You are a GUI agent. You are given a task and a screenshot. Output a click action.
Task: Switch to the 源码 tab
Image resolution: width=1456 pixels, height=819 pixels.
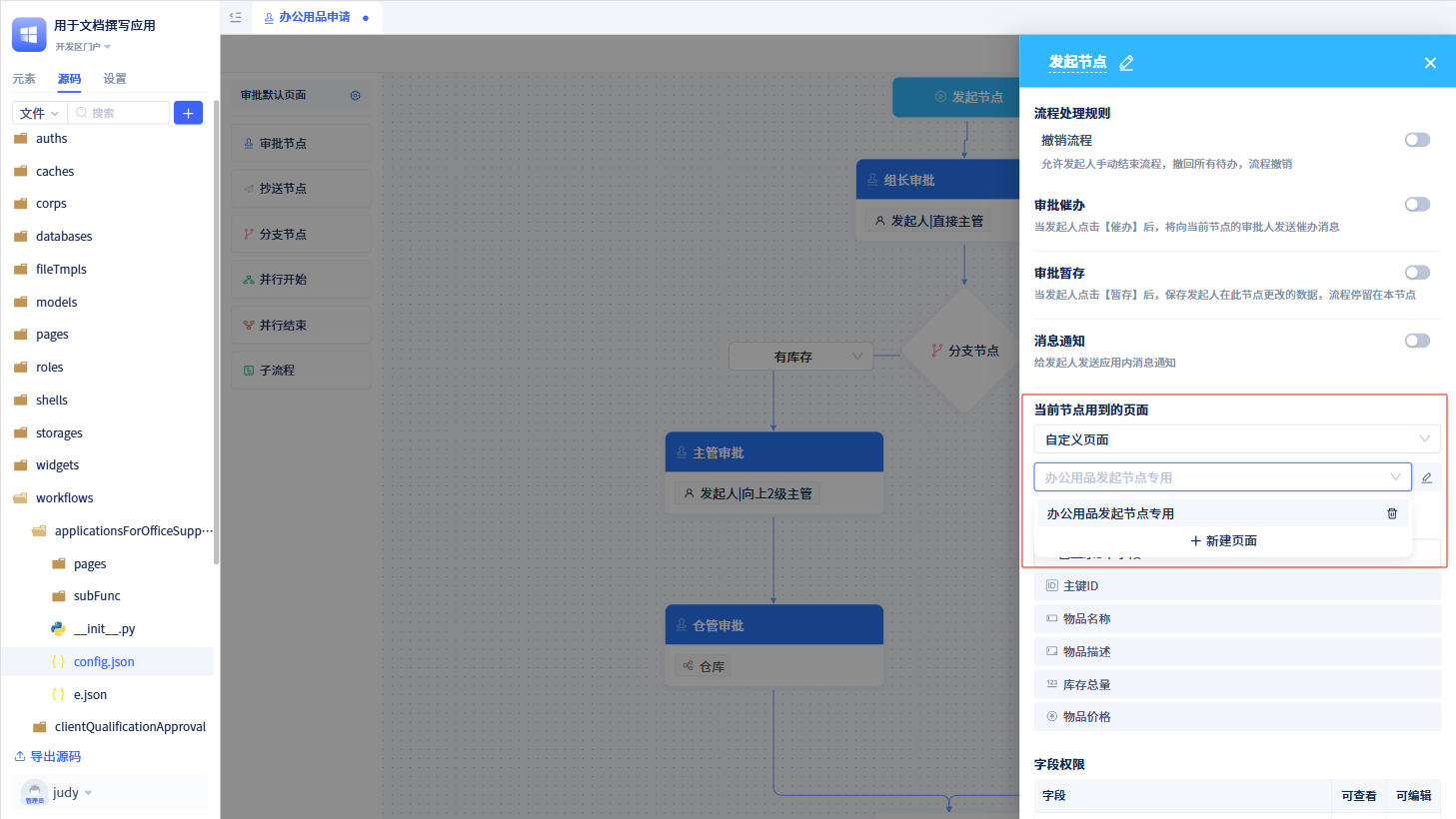[69, 79]
